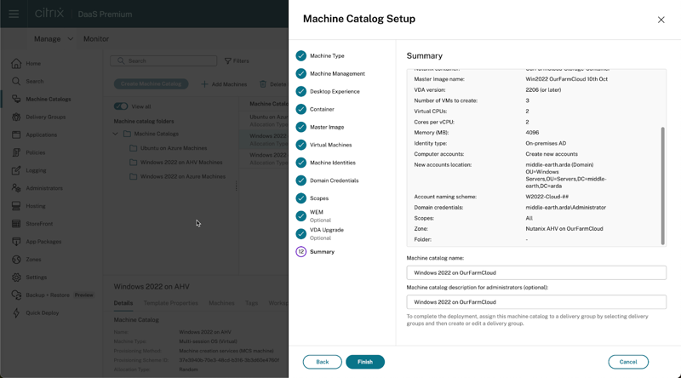This screenshot has height=378, width=681.
Task: Click the Finish button
Action: click(x=365, y=362)
